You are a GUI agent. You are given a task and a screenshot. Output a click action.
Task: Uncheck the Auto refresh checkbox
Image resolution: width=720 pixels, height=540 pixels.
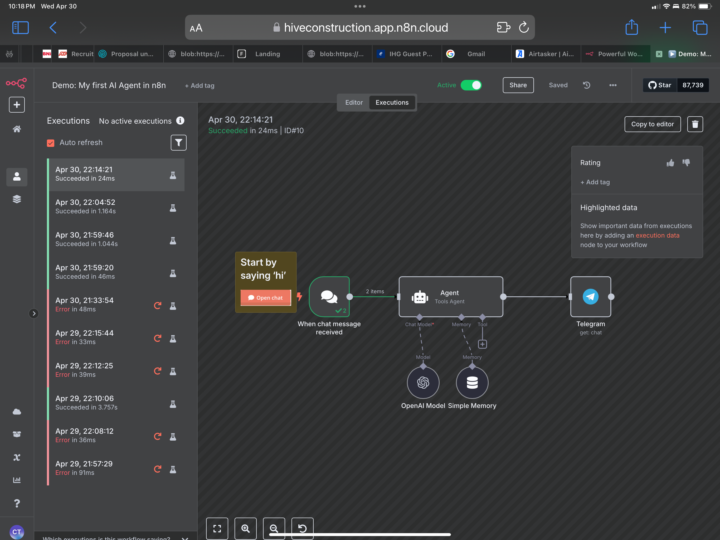[x=51, y=143]
